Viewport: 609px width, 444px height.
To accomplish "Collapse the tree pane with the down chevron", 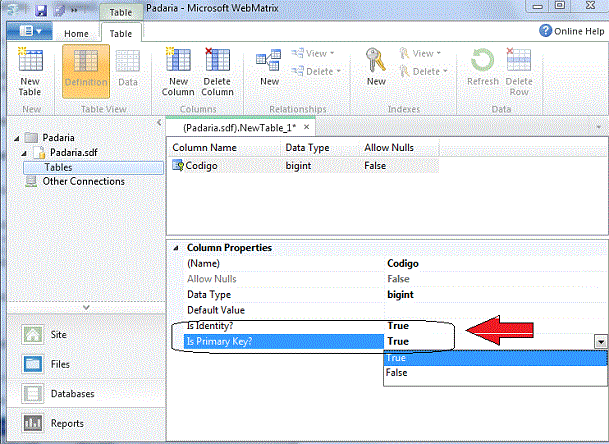I will (86, 307).
